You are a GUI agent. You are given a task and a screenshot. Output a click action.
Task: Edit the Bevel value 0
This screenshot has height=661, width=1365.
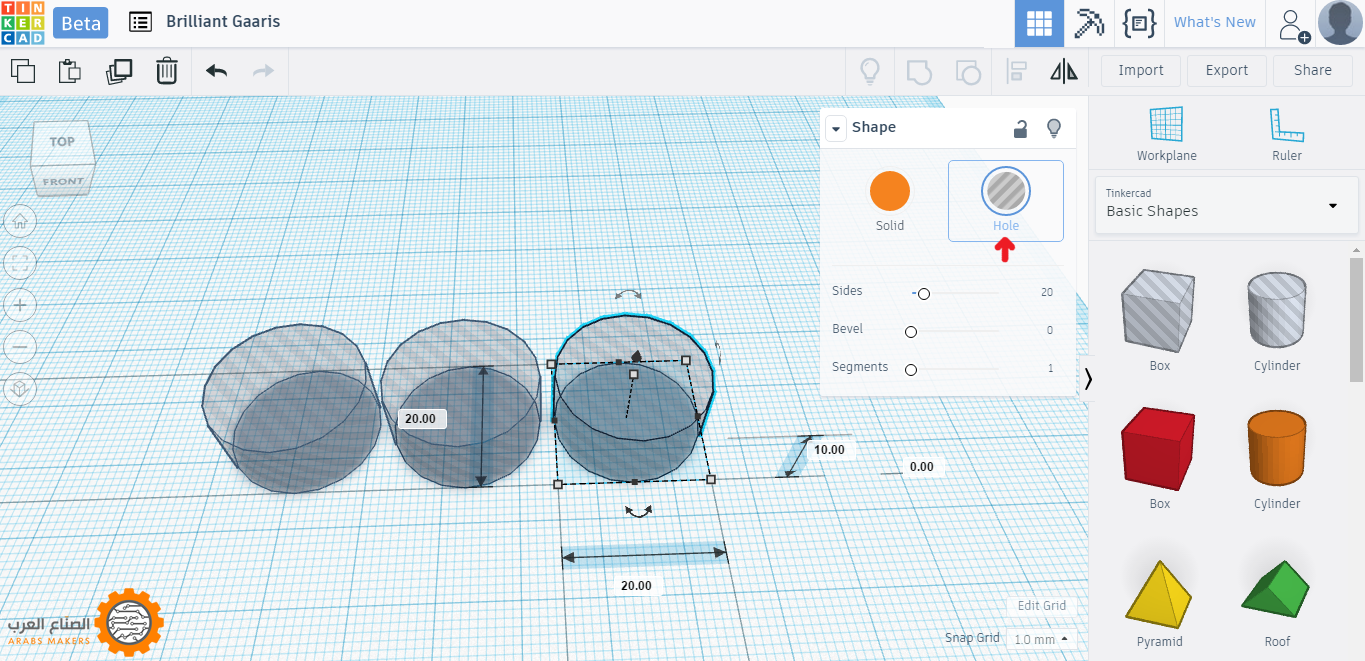tap(1050, 330)
